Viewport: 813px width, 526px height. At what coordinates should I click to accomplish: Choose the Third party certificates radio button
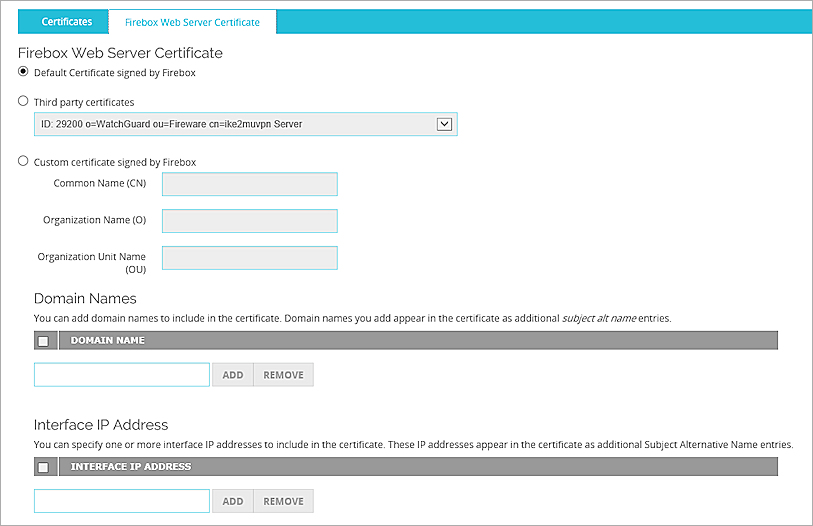[x=24, y=101]
